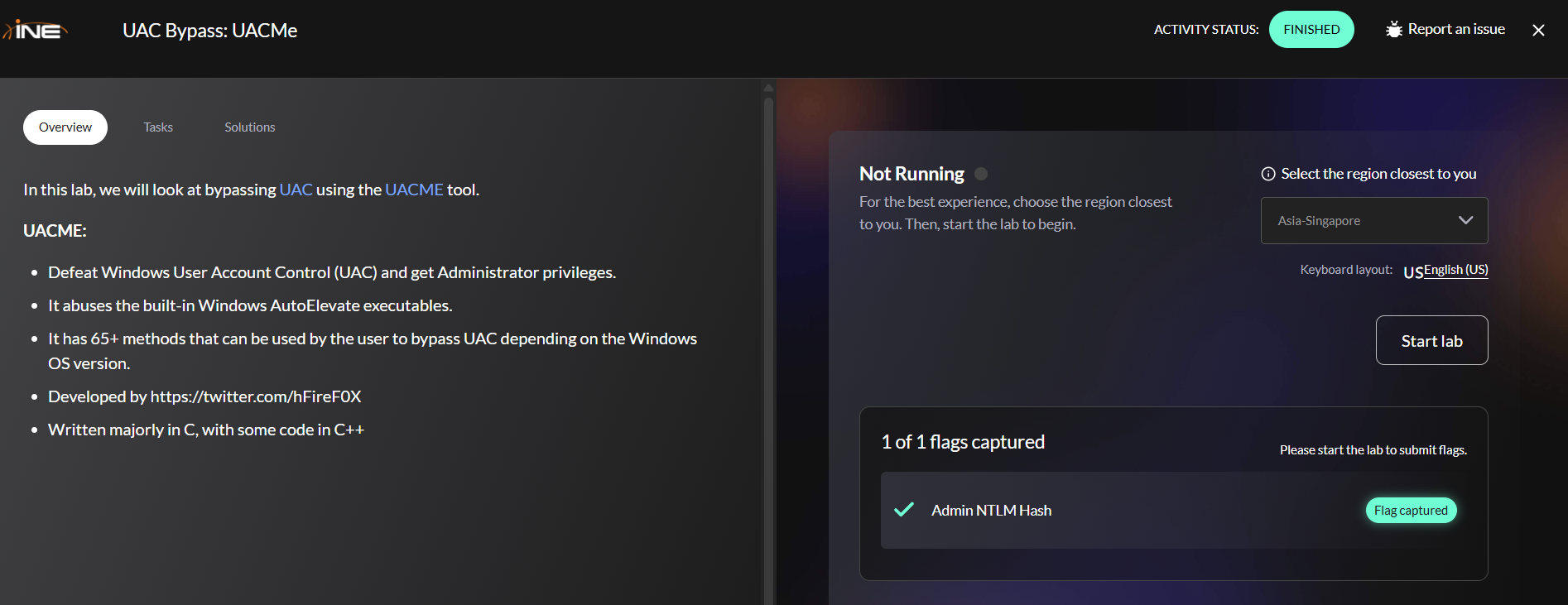Switch to the Tasks tab
The width and height of the screenshot is (1568, 605).
coord(158,127)
